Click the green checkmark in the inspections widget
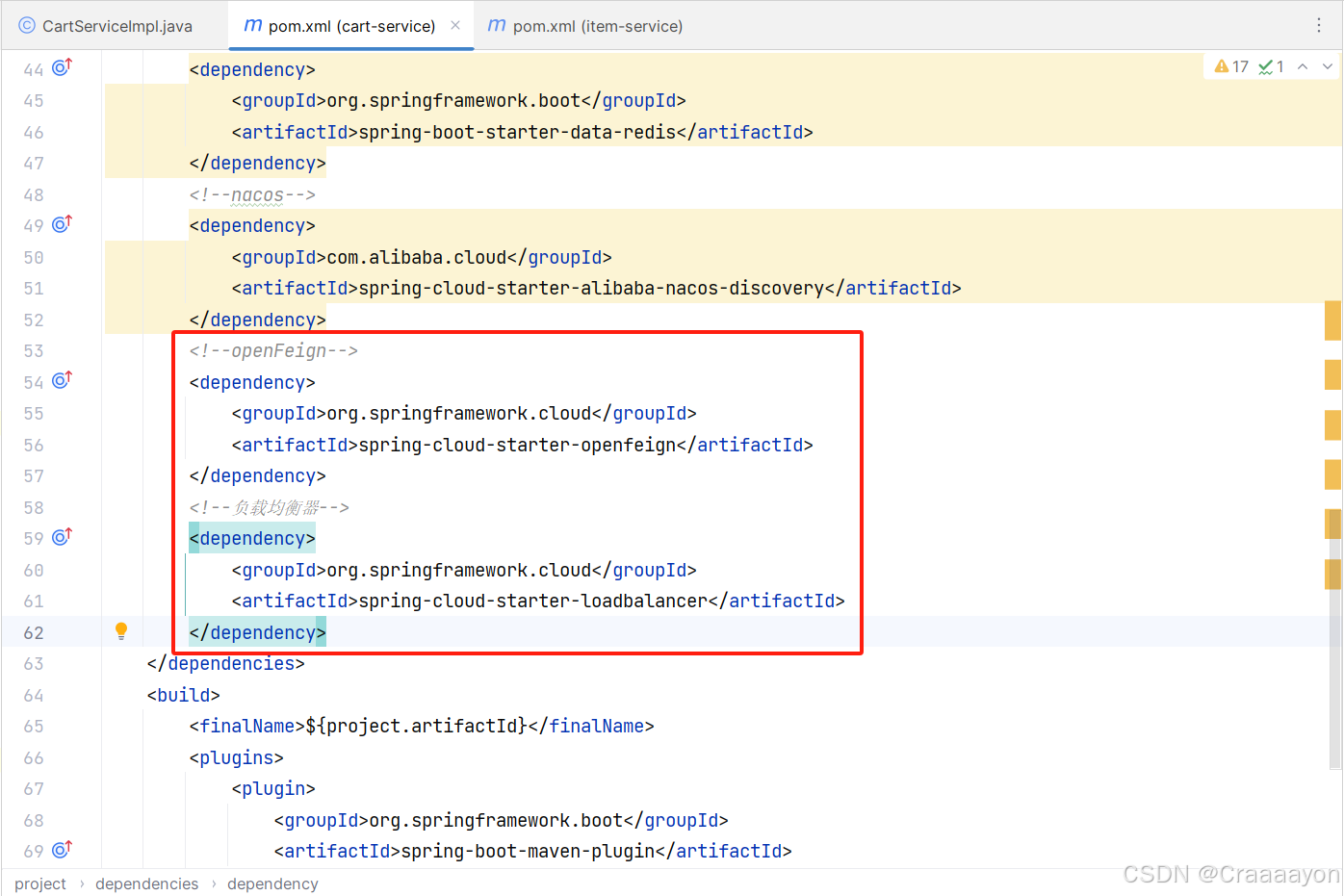The width and height of the screenshot is (1344, 896). tap(1263, 66)
